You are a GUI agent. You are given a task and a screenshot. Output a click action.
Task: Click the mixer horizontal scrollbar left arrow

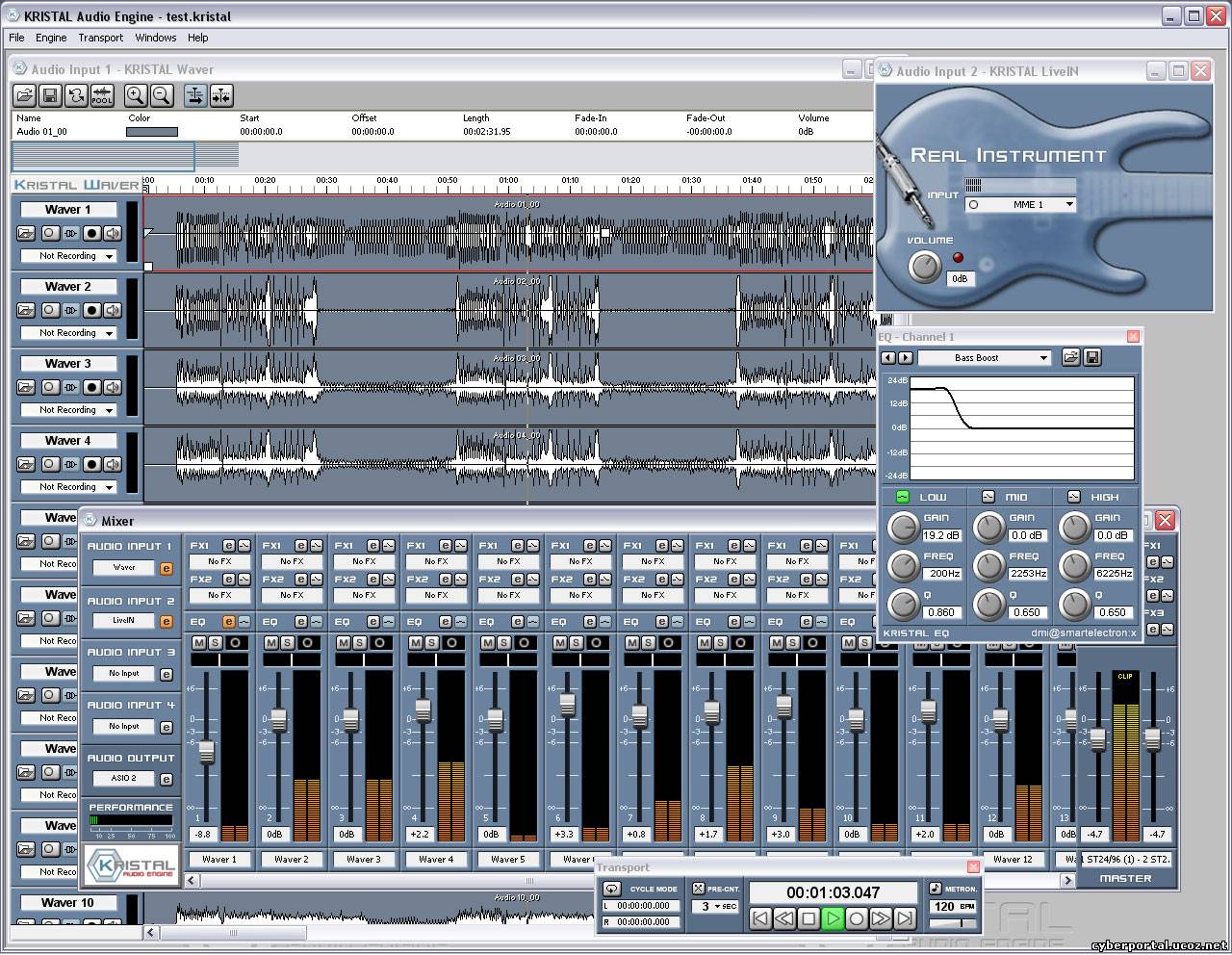click(192, 880)
